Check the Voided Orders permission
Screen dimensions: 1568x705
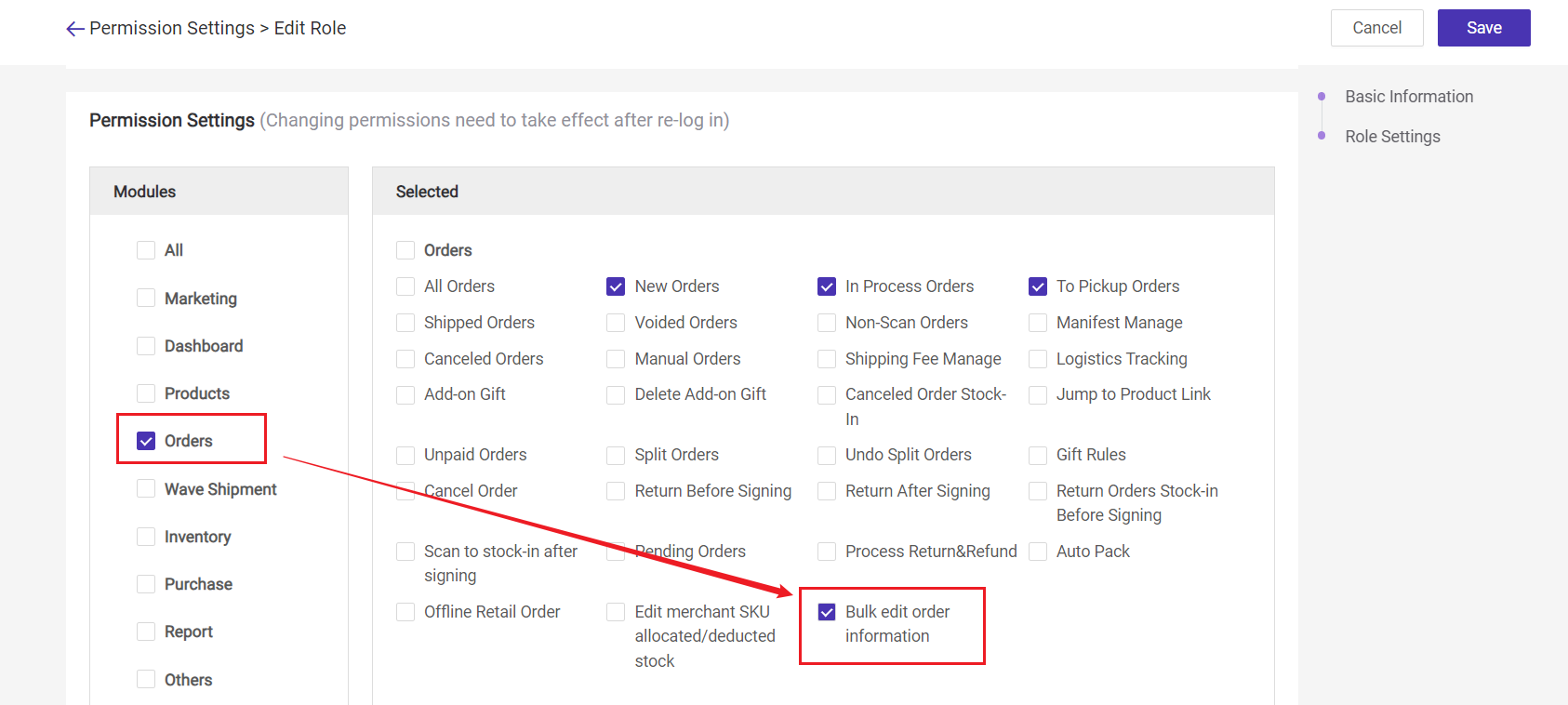pyautogui.click(x=616, y=323)
